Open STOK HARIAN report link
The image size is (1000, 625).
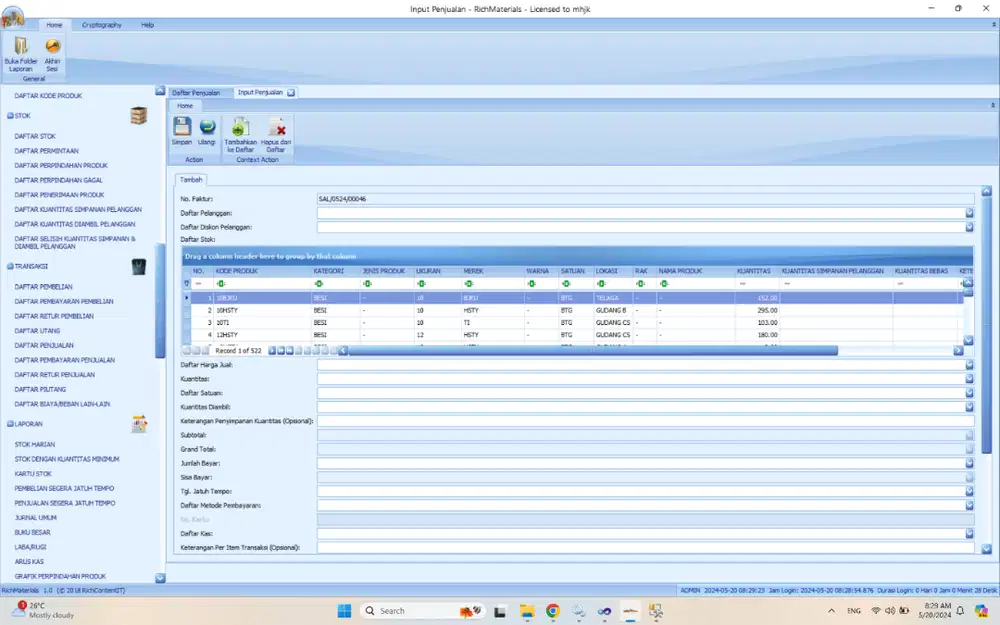coord(35,445)
